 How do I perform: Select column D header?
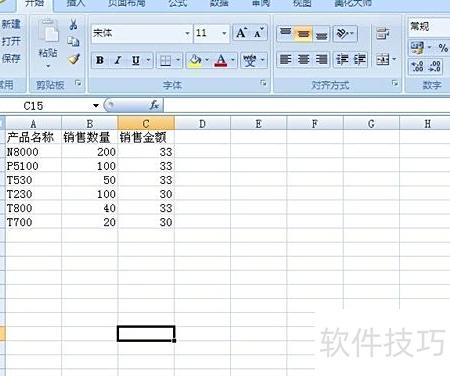[x=202, y=124]
